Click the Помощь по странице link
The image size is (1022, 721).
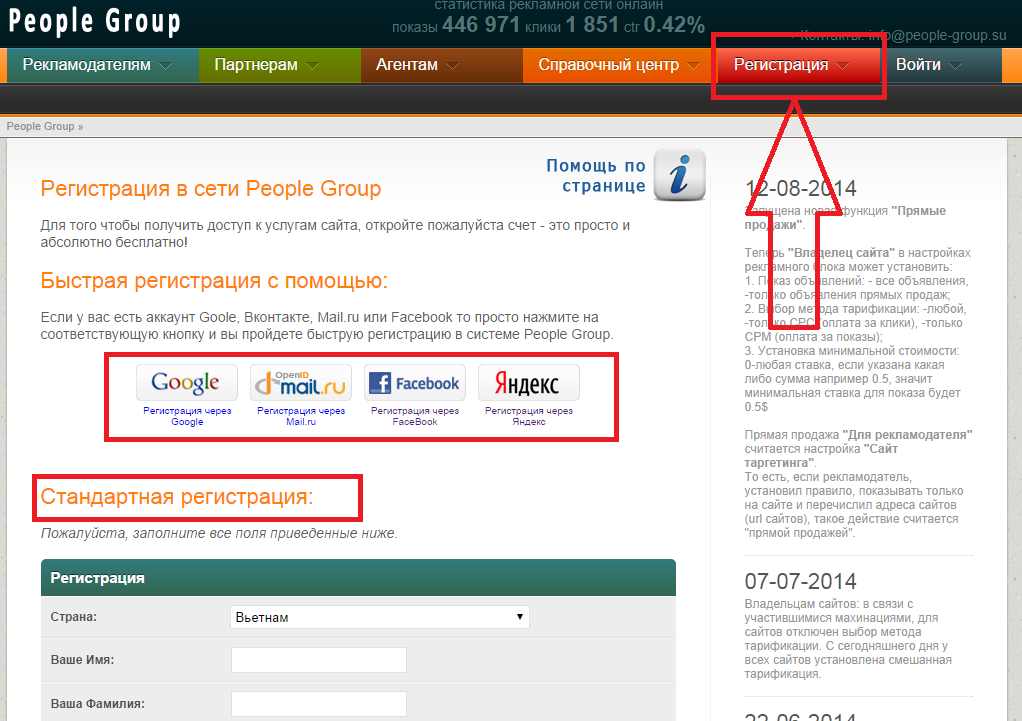click(x=596, y=175)
